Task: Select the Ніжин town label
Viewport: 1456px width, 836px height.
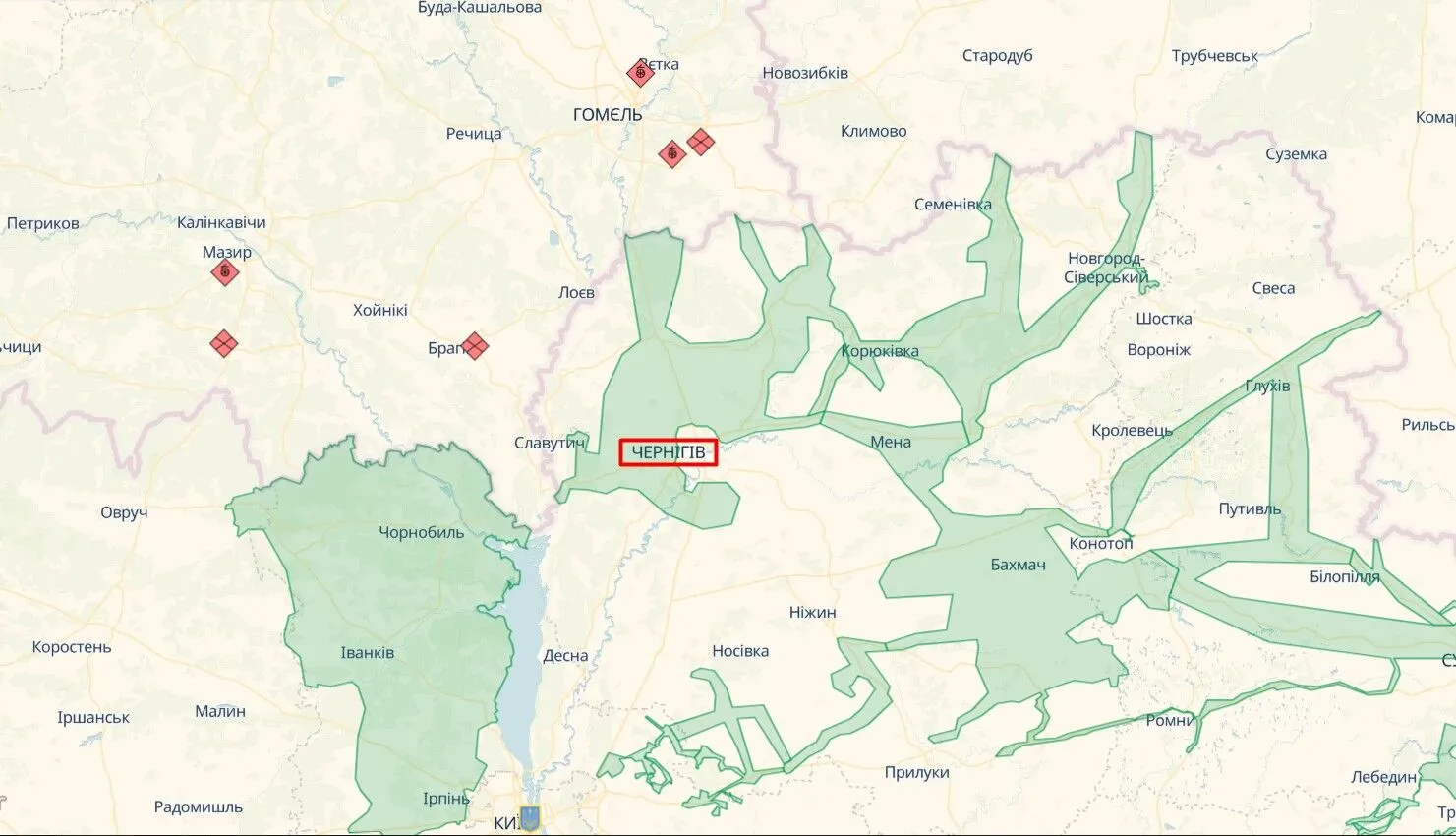Action: tap(813, 612)
